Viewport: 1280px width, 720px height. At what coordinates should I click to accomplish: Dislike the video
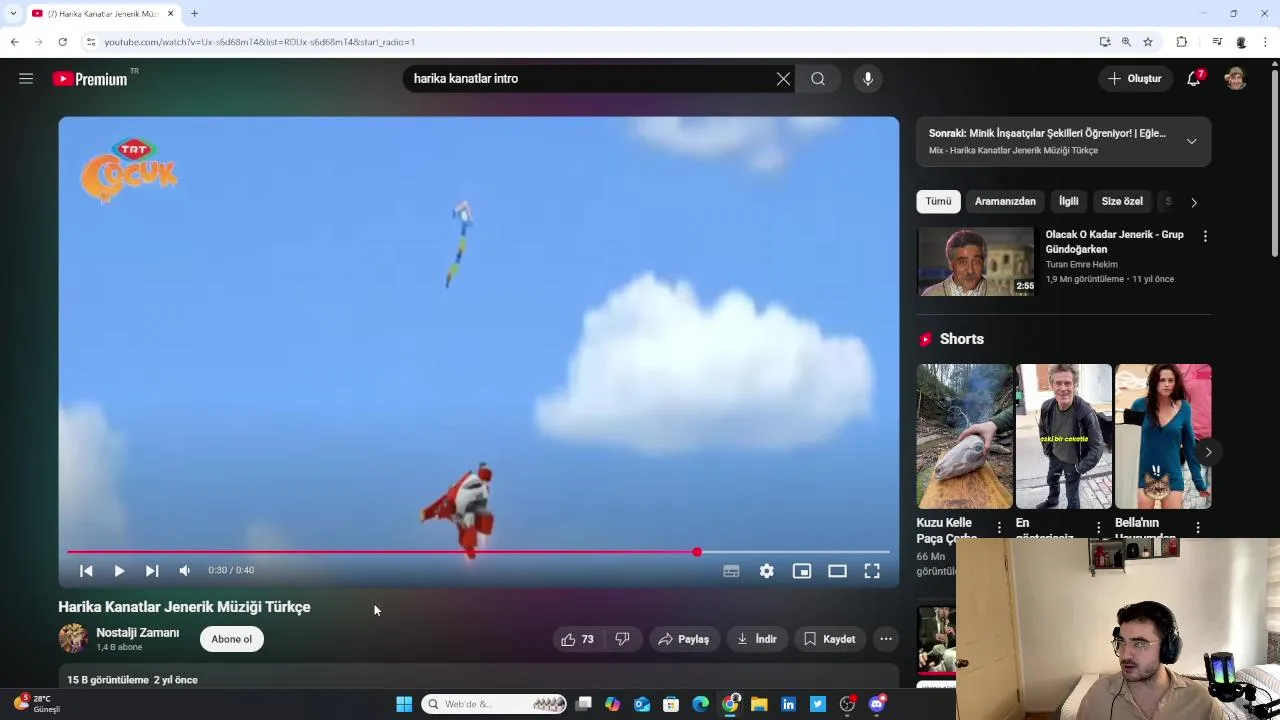(x=622, y=639)
